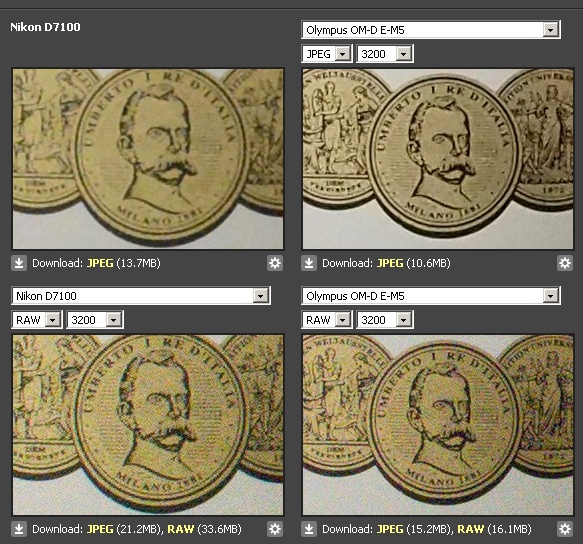Click the bottom-left Nikon RAW coin sample image
This screenshot has width=583, height=544.
point(148,424)
